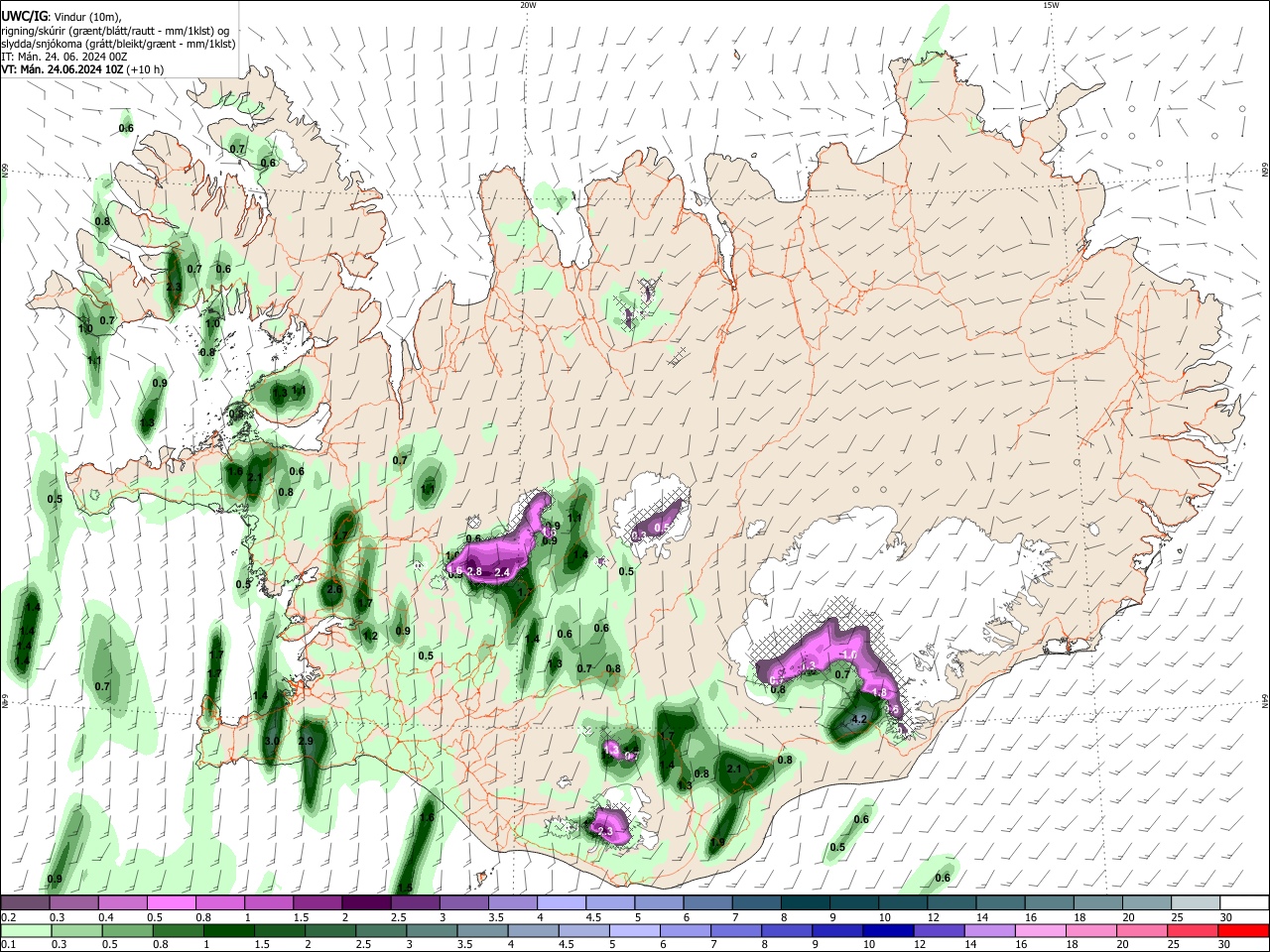Click the 15W longitude label
1270x952 pixels.
1051,5
